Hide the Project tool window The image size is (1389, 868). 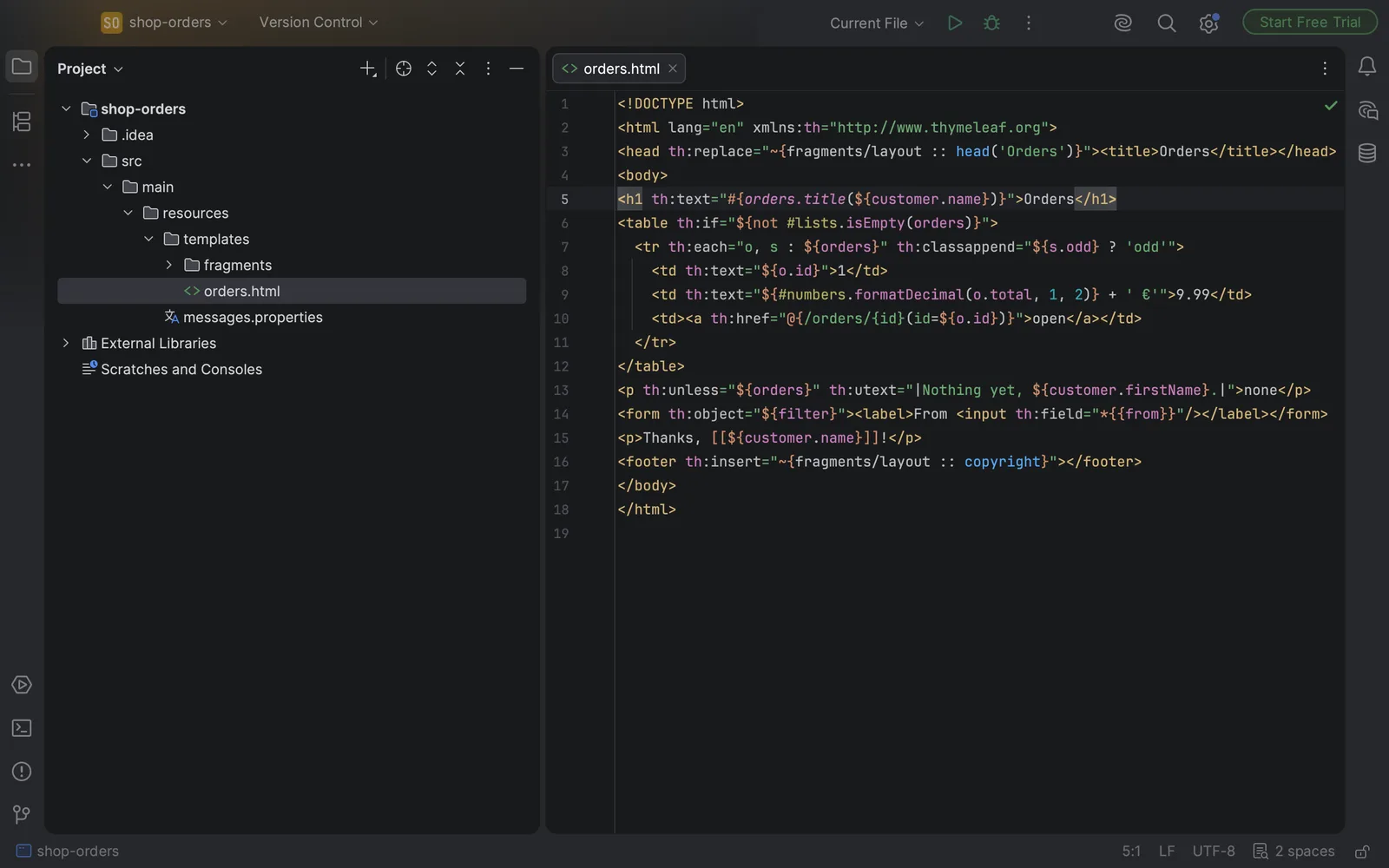point(517,69)
